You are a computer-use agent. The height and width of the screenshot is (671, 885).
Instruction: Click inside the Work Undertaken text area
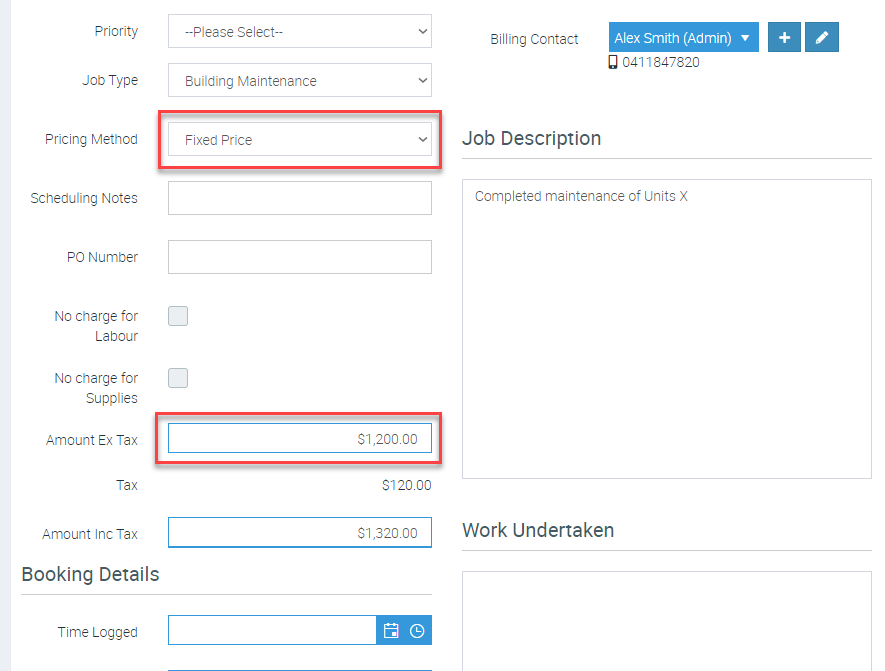coord(666,620)
